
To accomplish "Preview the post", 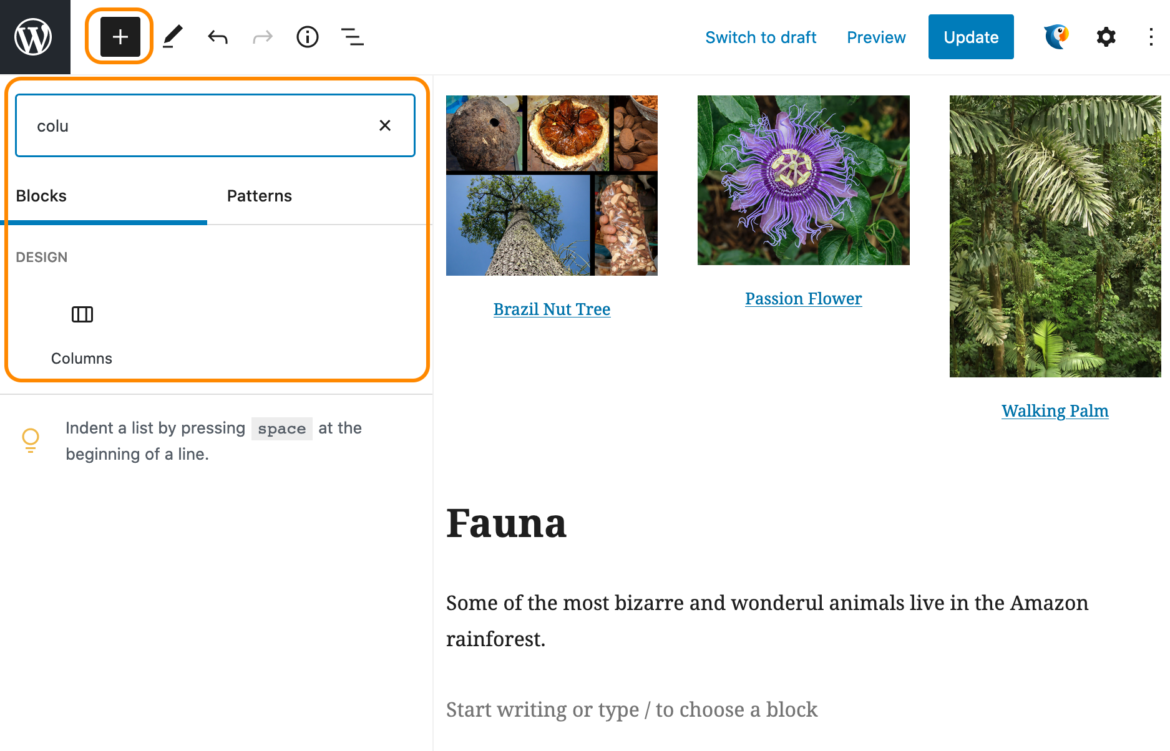I will pos(876,37).
